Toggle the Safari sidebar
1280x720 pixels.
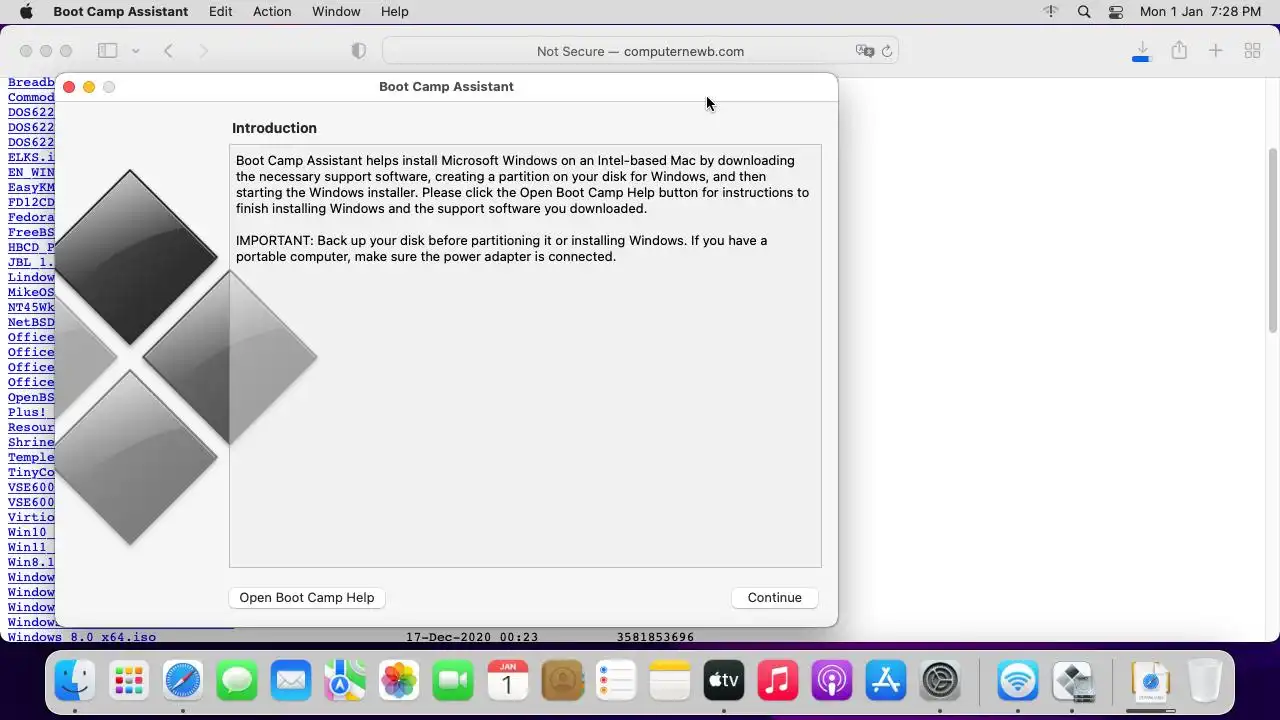pyautogui.click(x=107, y=51)
